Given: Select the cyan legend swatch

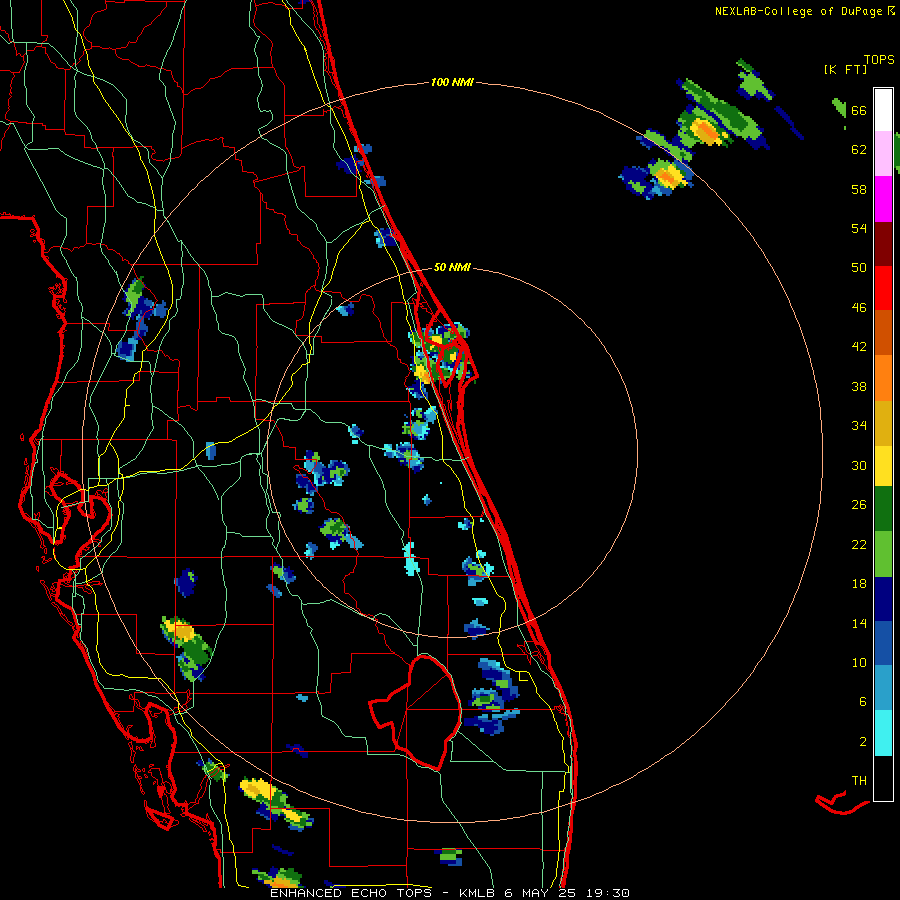Looking at the screenshot, I should click(883, 733).
